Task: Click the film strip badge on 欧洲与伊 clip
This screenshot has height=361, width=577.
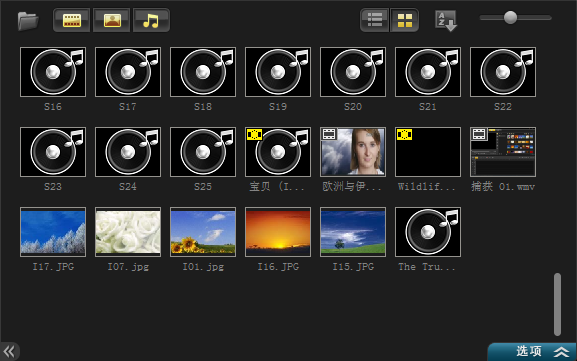Action: (x=329, y=134)
